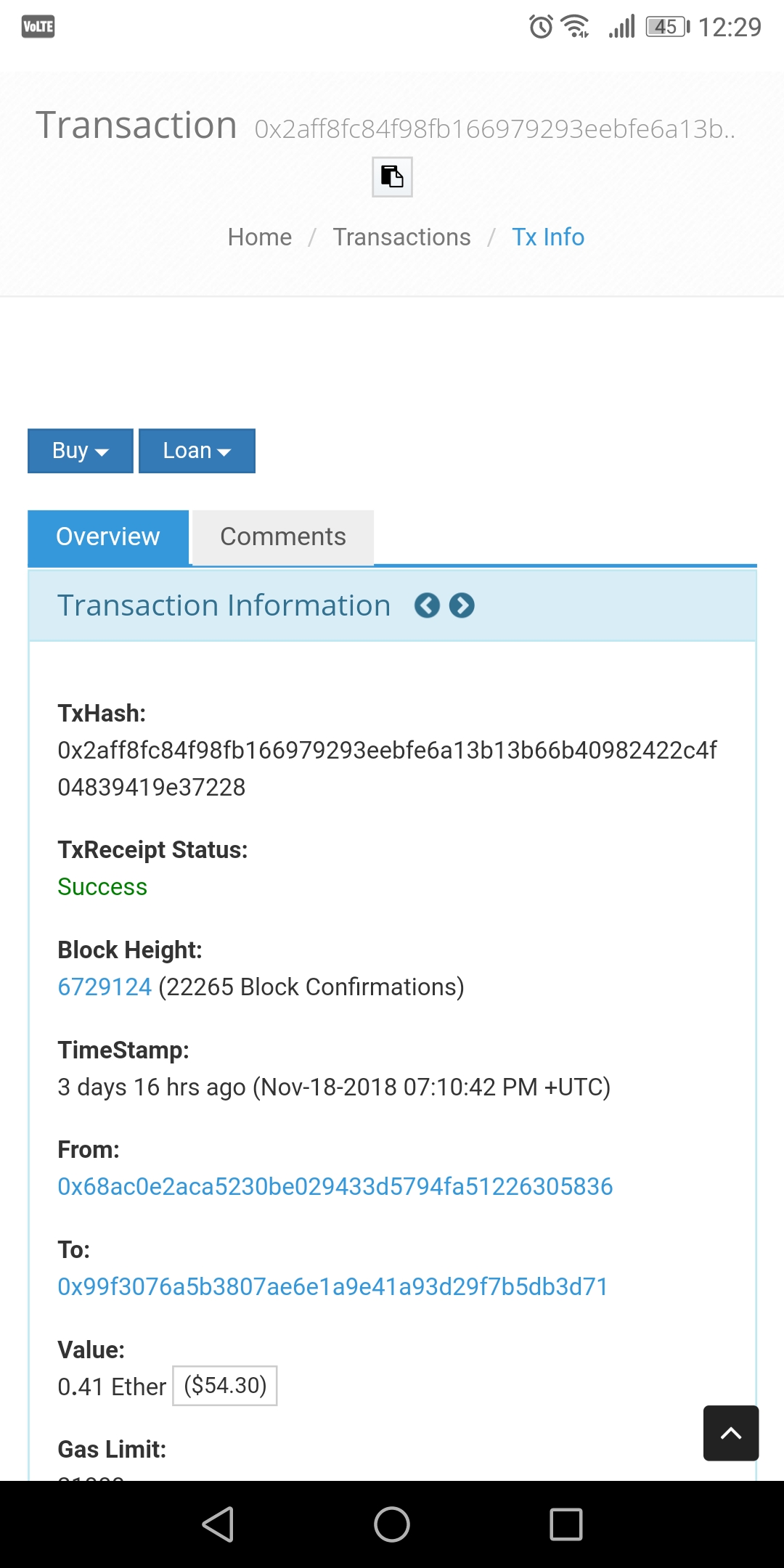
Task: Open block 6729124 link
Action: click(x=105, y=987)
